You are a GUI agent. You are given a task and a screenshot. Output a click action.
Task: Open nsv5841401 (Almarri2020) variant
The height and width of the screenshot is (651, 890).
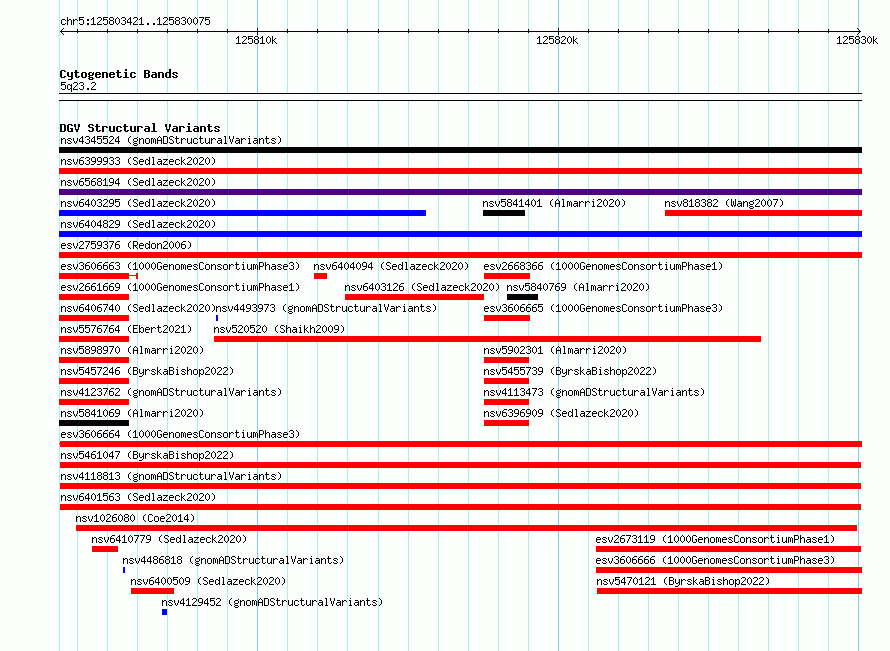[554, 203]
